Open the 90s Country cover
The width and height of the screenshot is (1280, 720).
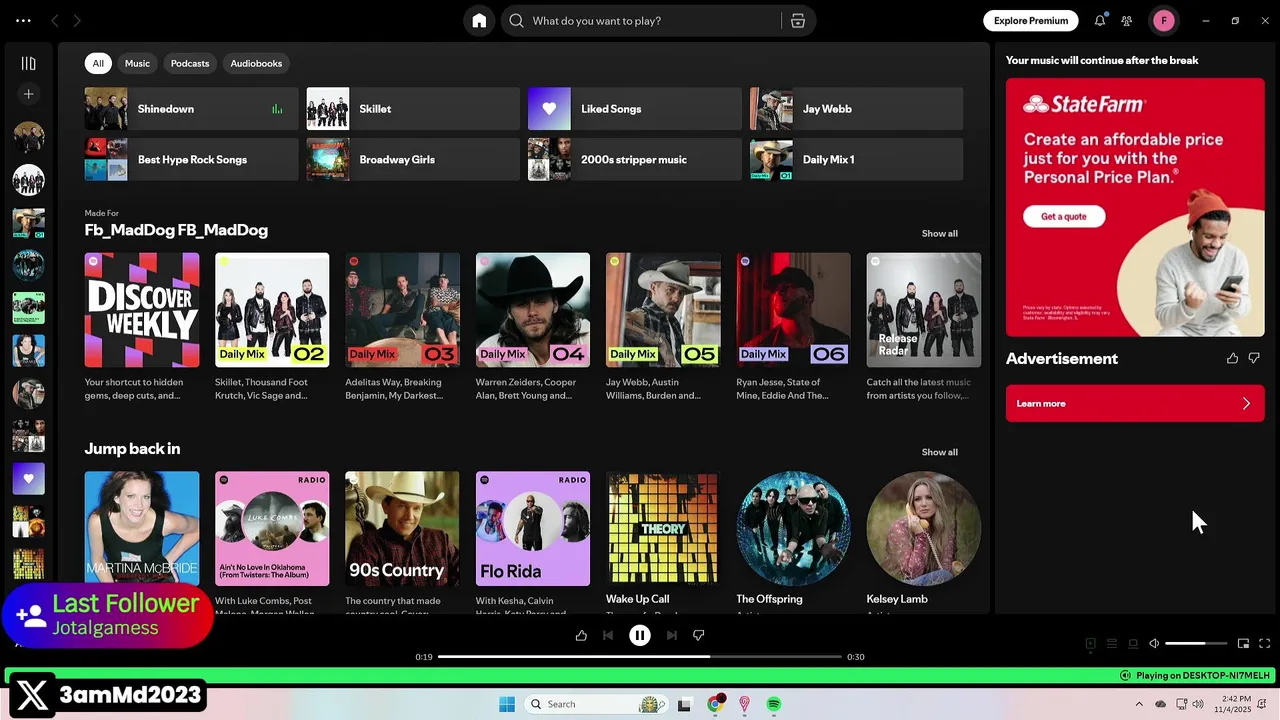[402, 529]
